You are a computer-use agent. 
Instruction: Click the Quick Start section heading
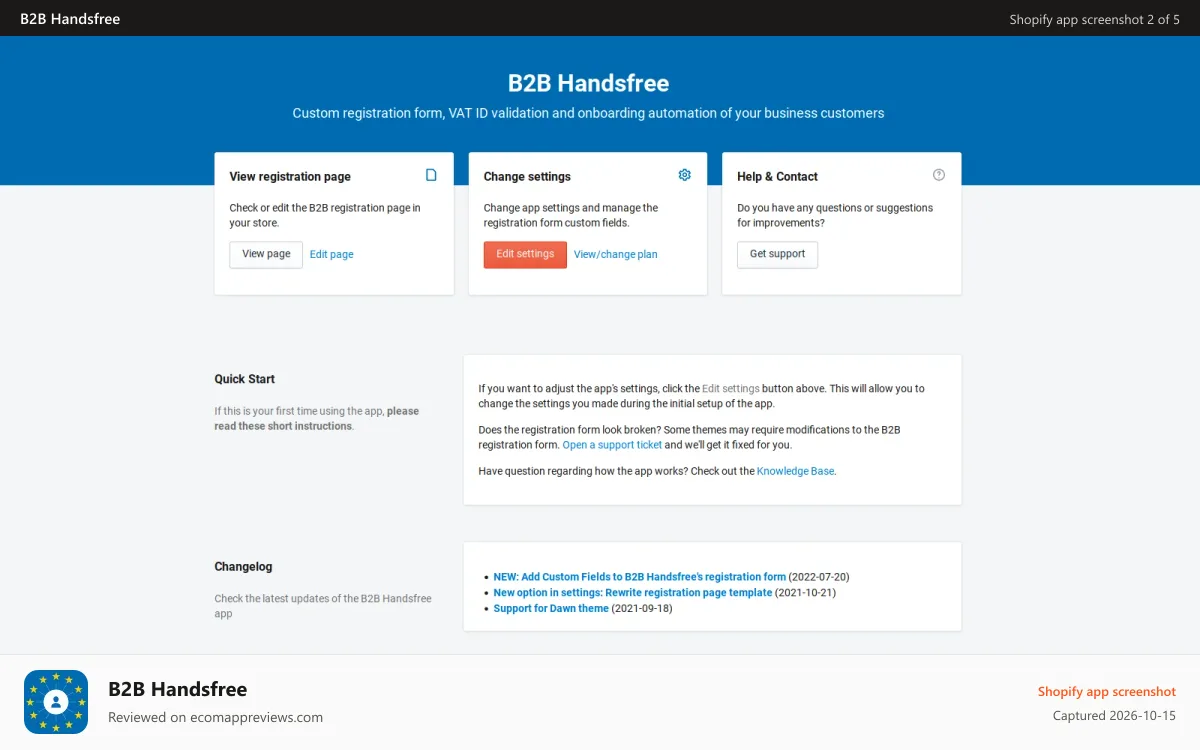pos(244,379)
